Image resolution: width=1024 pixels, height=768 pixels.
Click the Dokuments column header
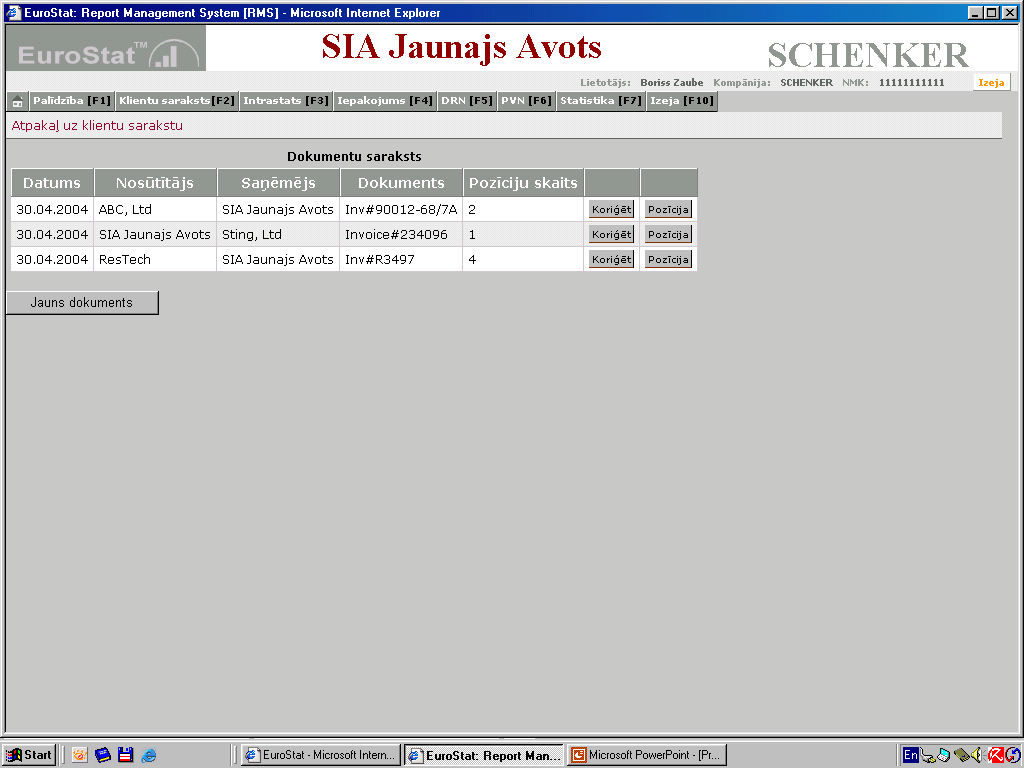click(401, 183)
